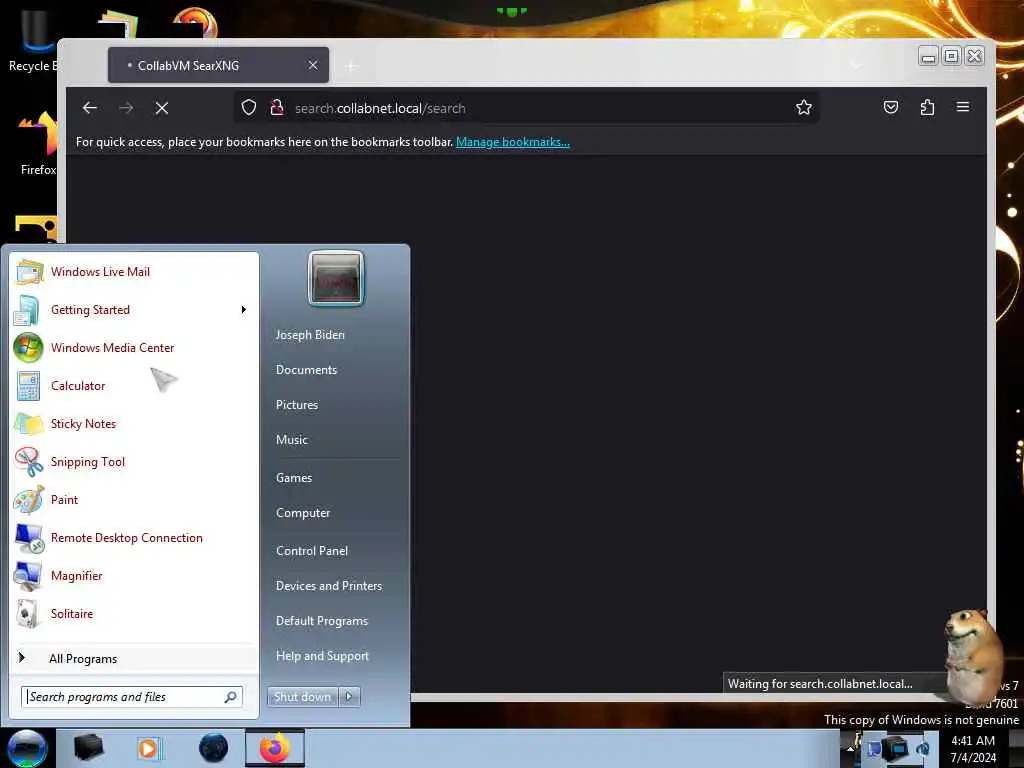Click the magnifying glass search icon
The image size is (1024, 768).
click(x=231, y=697)
